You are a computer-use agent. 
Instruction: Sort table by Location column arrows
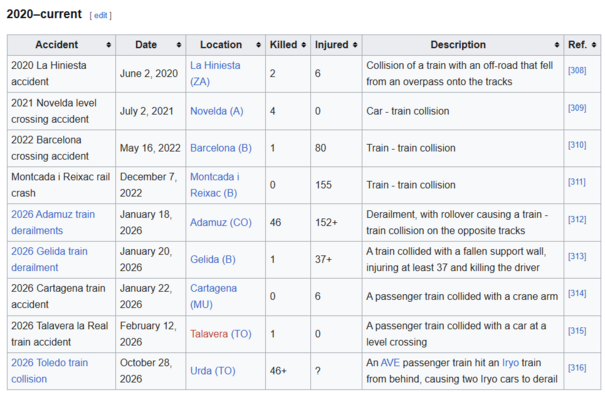click(258, 45)
